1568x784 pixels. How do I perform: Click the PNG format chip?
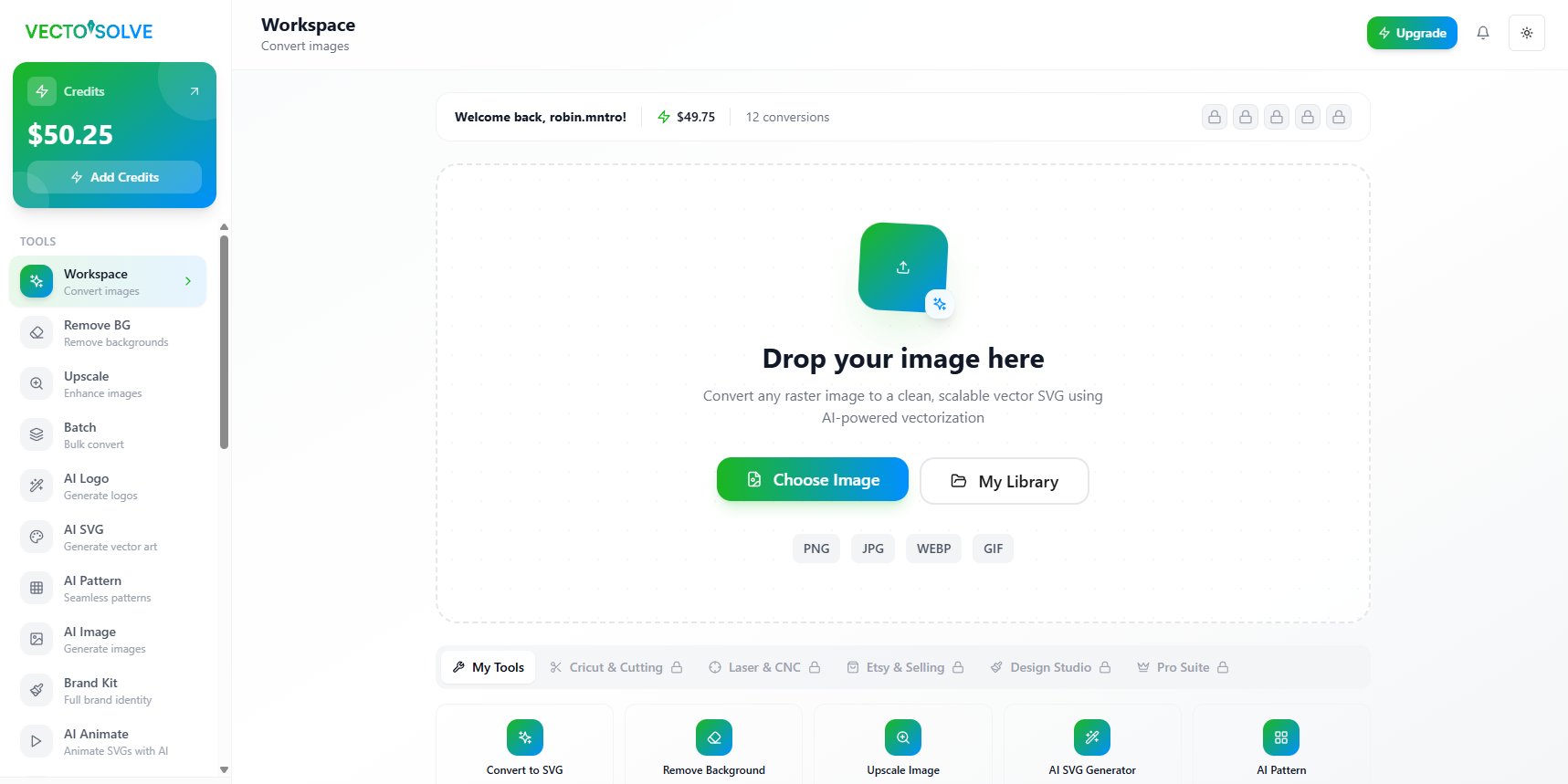pos(816,549)
